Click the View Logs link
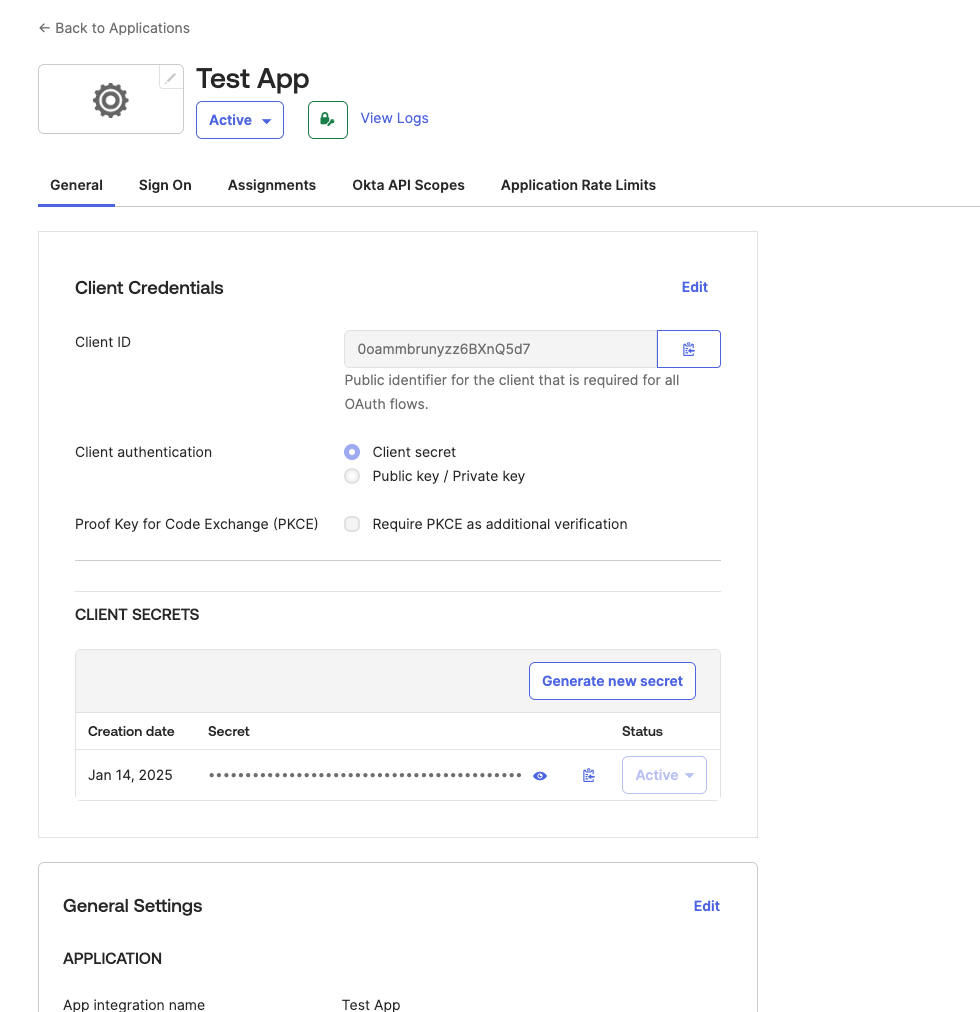This screenshot has height=1012, width=980. click(x=394, y=118)
